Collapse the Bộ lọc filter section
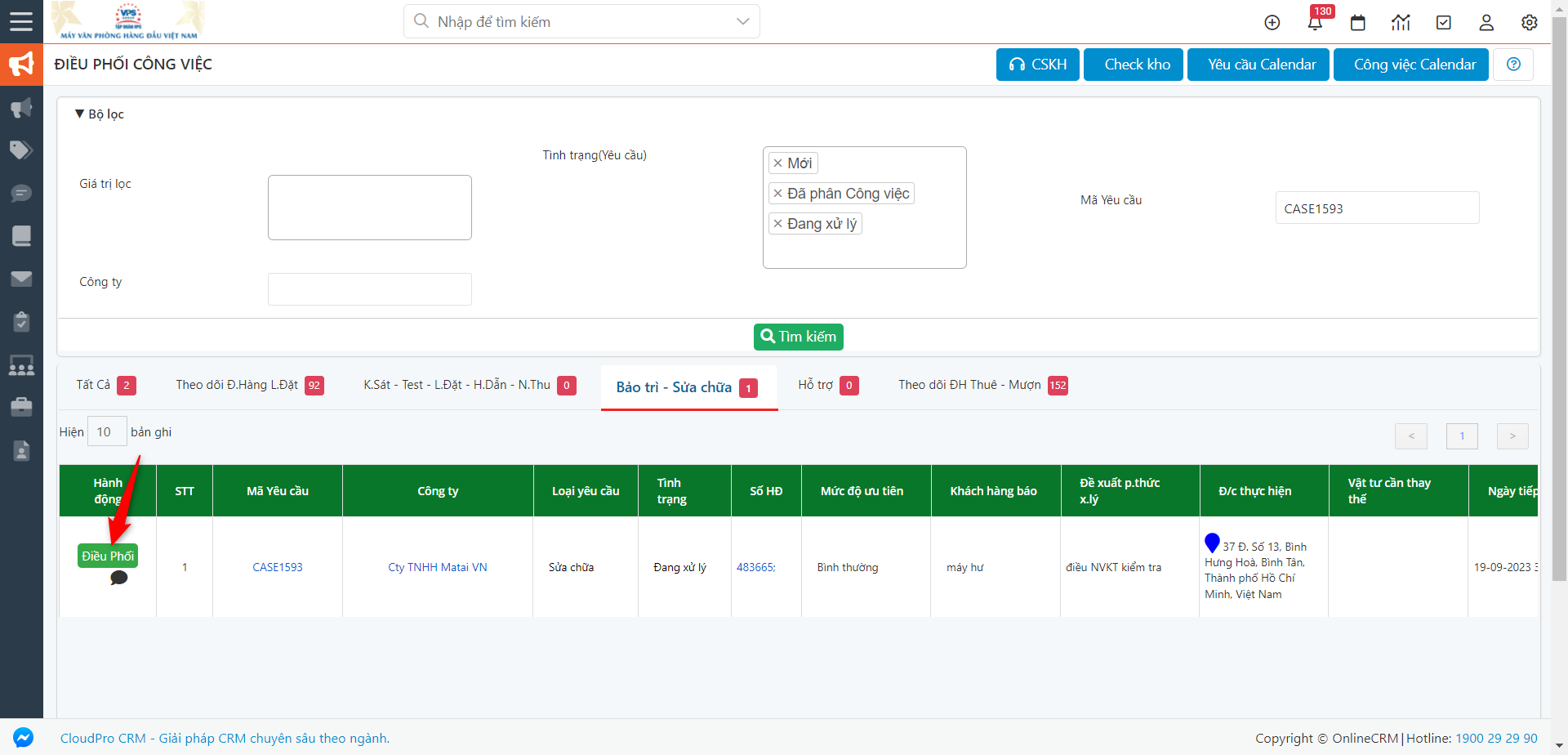The image size is (1568, 755). click(x=99, y=114)
